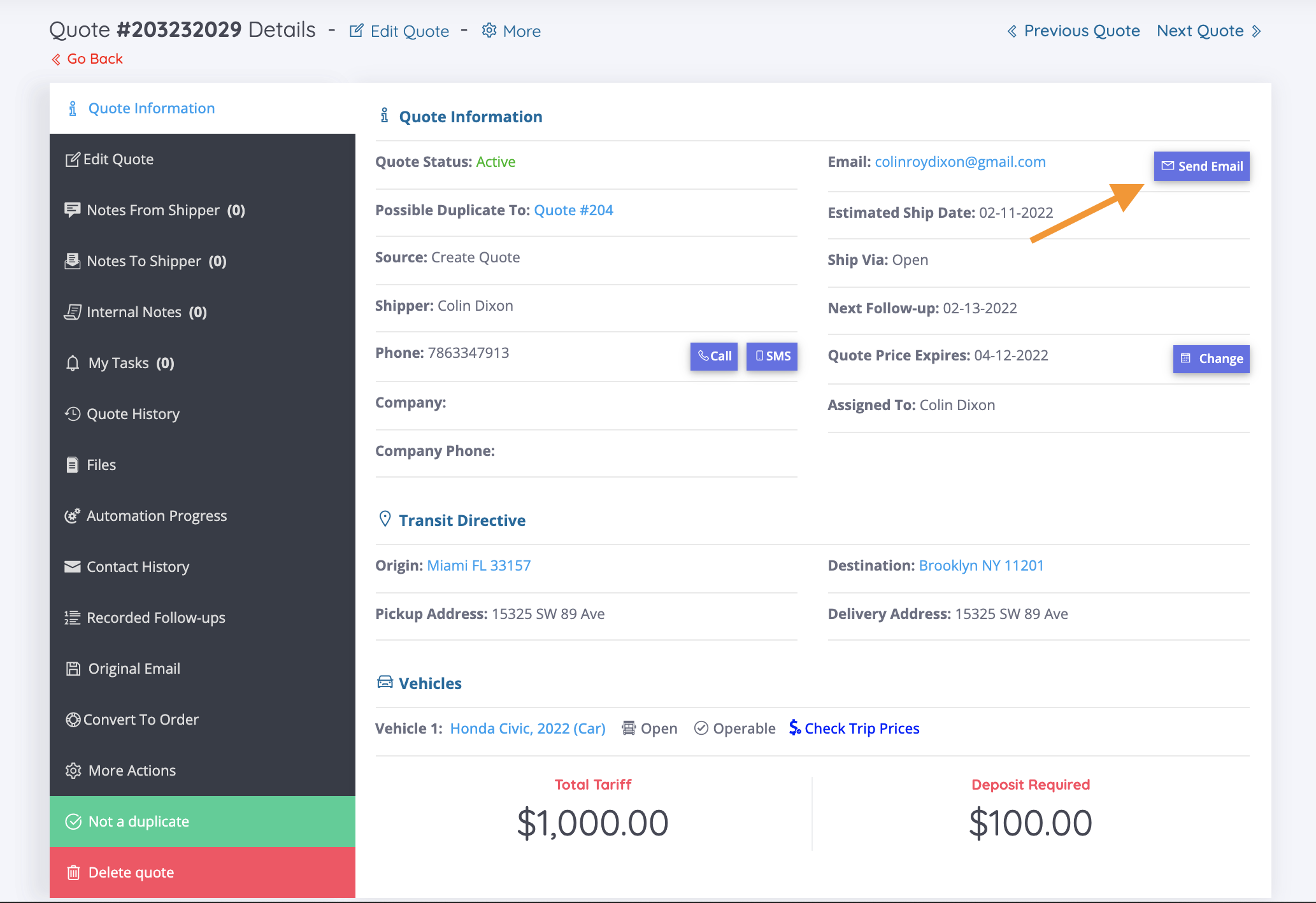Go to the Next Quote
This screenshot has height=903, width=1316.
[1209, 31]
